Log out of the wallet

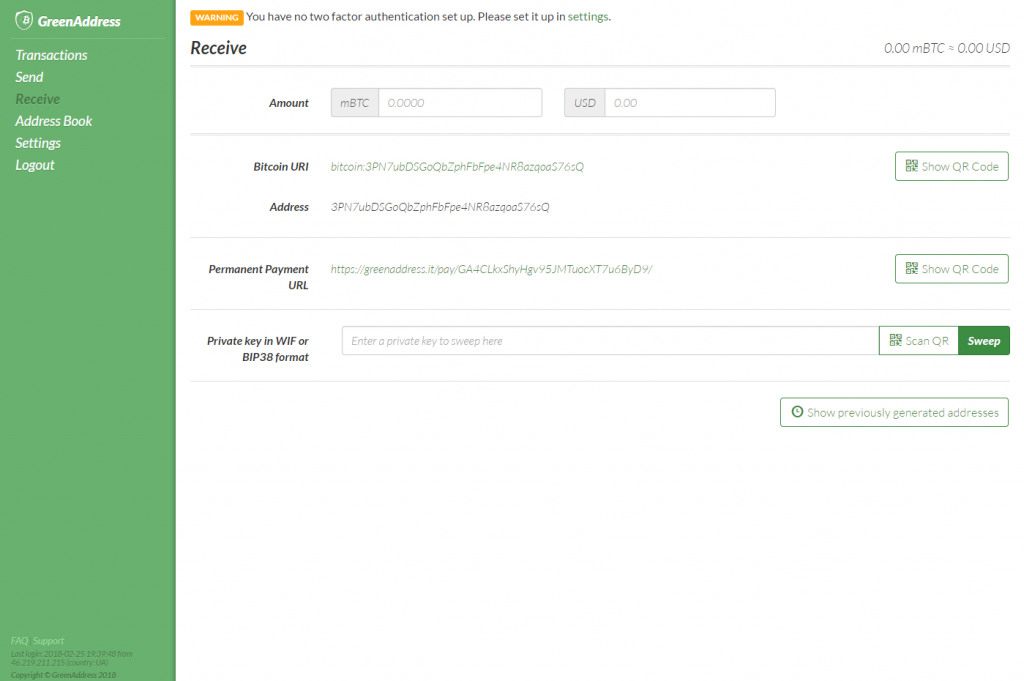click(35, 165)
